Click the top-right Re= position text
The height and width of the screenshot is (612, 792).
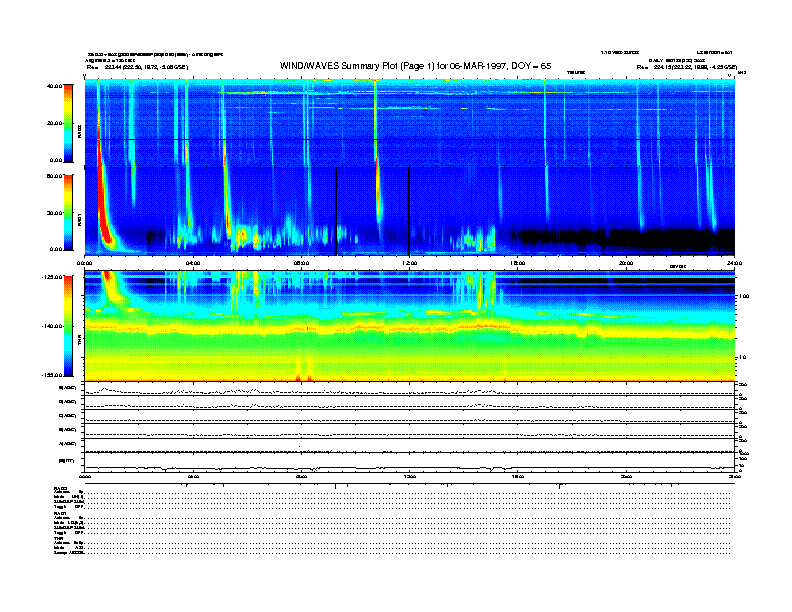(x=686, y=67)
